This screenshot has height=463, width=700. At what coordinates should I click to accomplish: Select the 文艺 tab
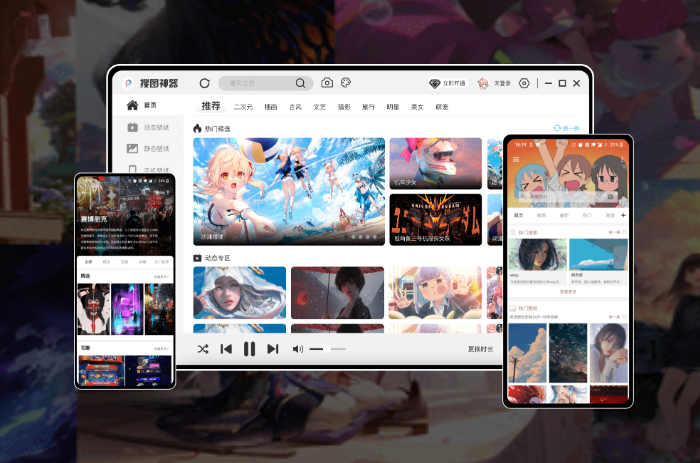[319, 107]
